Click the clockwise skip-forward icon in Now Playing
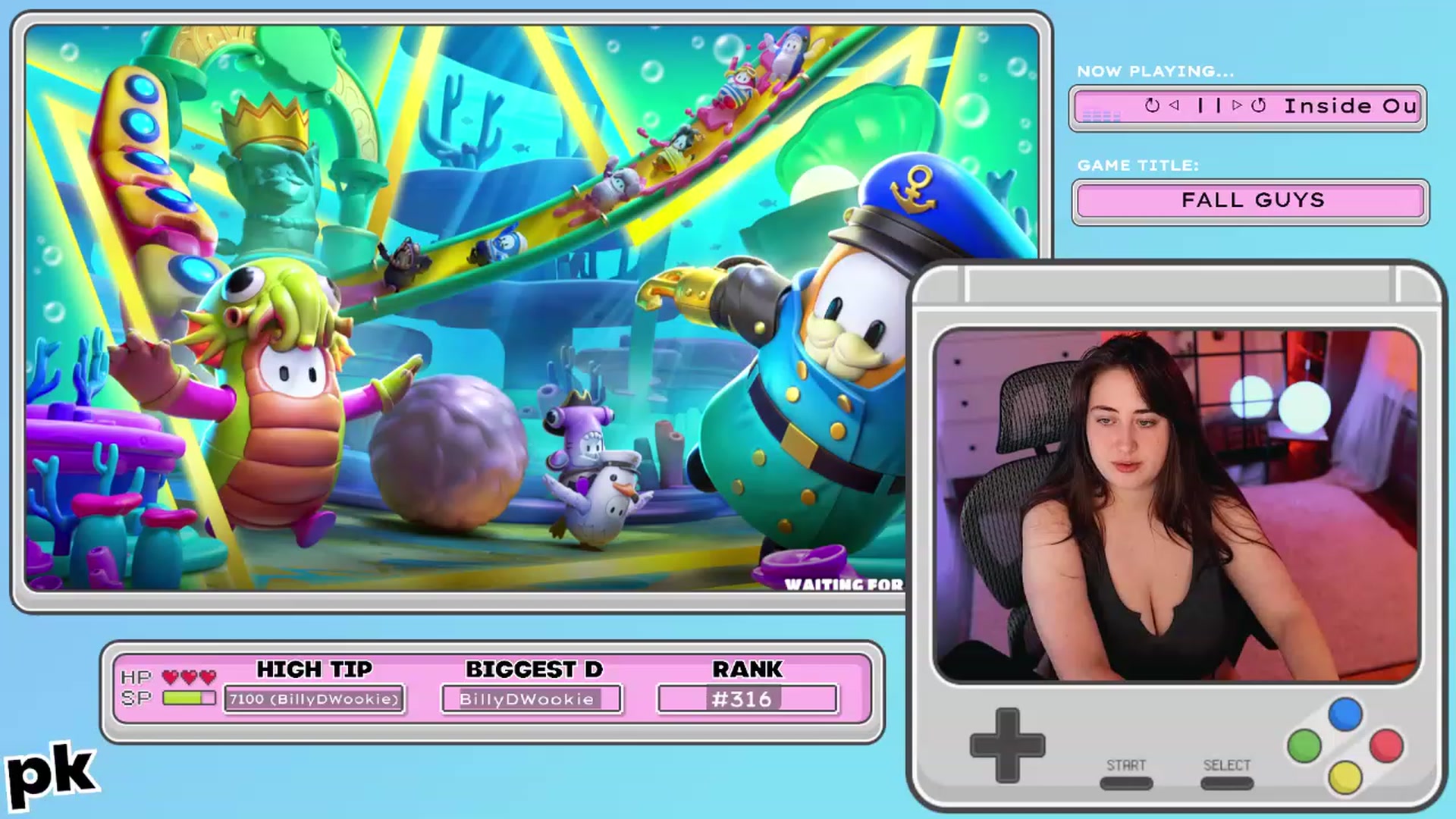Viewport: 1456px width, 819px height. pyautogui.click(x=1259, y=105)
